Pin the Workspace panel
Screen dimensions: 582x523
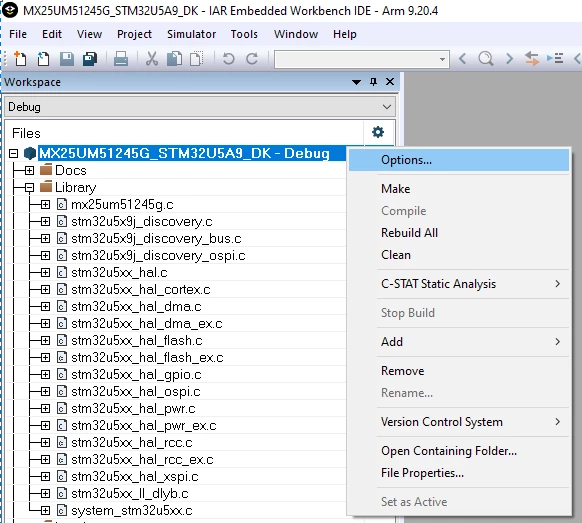373,82
